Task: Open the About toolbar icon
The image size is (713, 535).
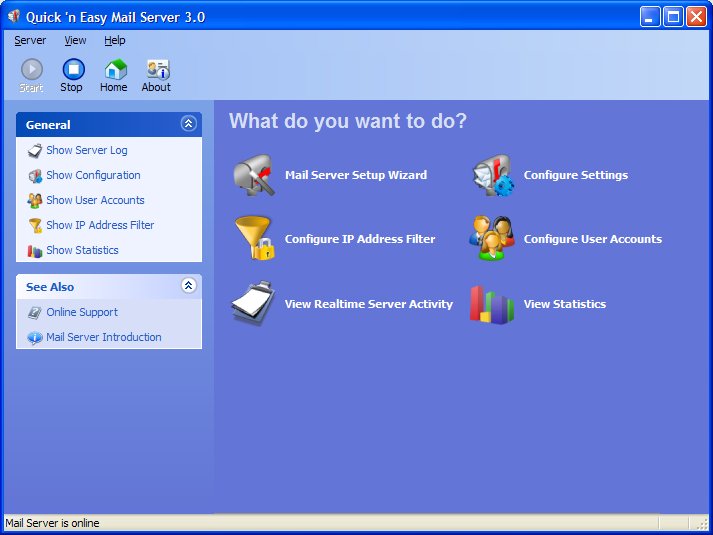Action: click(x=158, y=70)
